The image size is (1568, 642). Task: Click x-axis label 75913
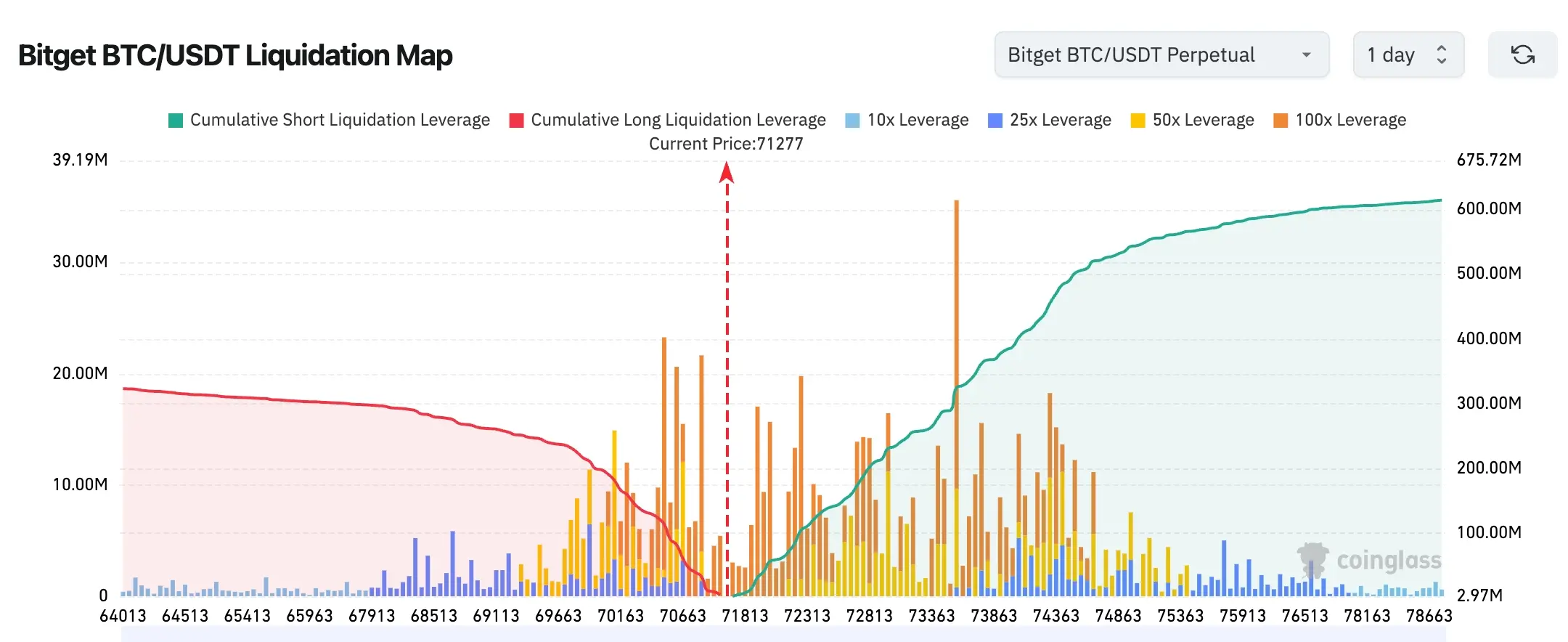(x=1243, y=616)
